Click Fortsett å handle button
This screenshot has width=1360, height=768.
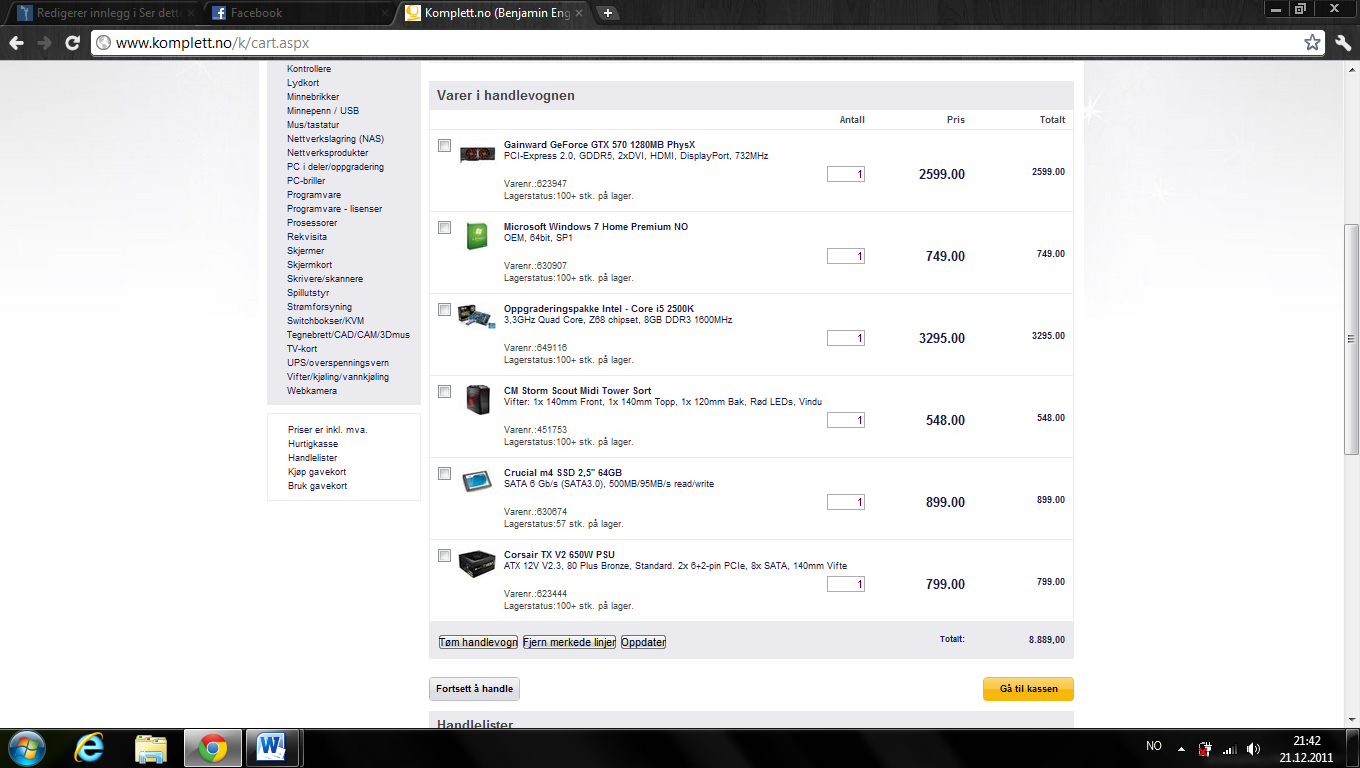click(x=475, y=689)
